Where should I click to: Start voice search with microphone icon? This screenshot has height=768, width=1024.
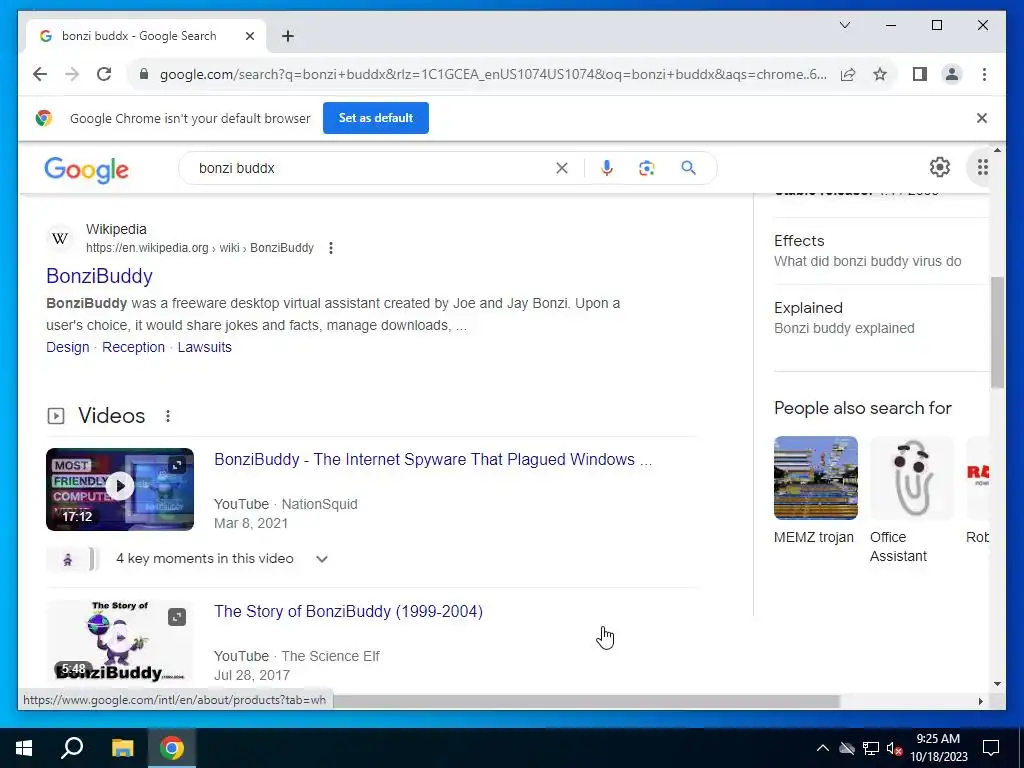[607, 168]
